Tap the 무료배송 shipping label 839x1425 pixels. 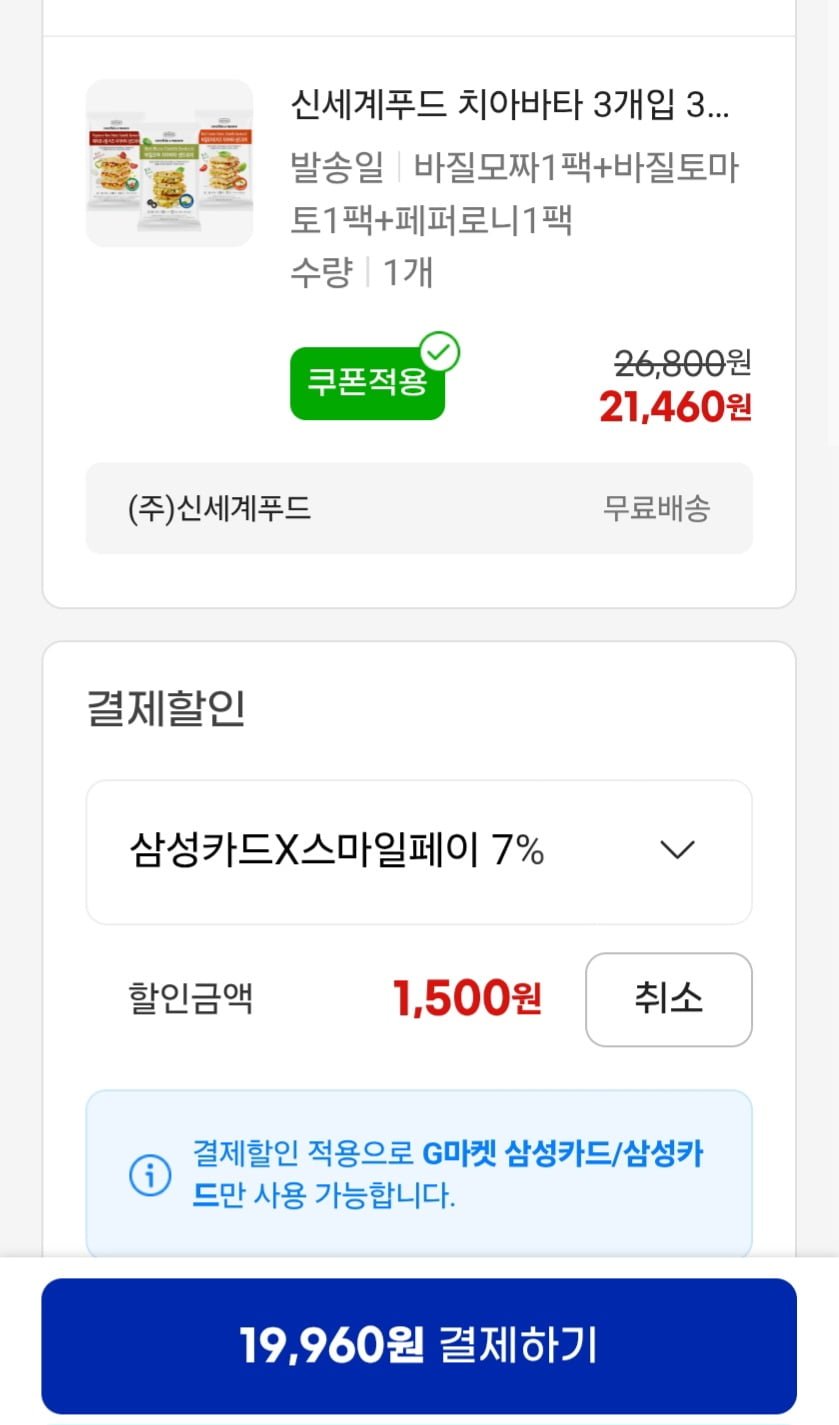click(656, 508)
